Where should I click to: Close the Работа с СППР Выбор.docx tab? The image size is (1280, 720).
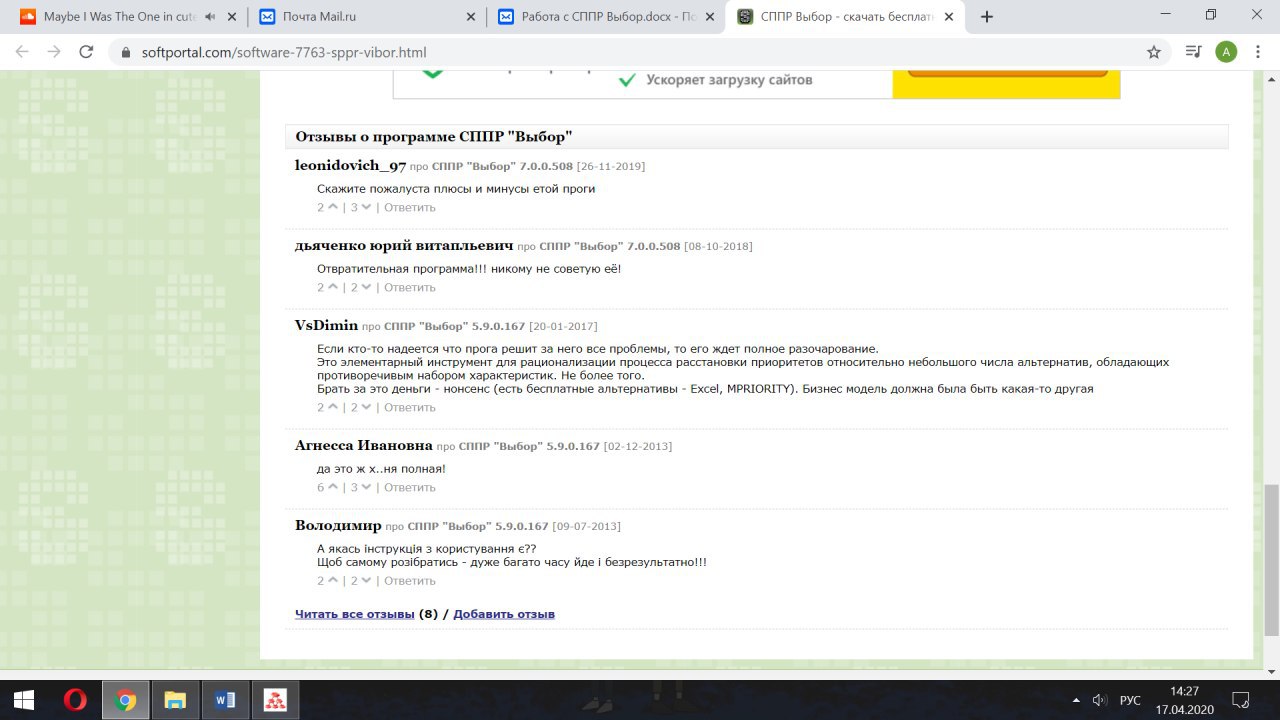tap(709, 17)
